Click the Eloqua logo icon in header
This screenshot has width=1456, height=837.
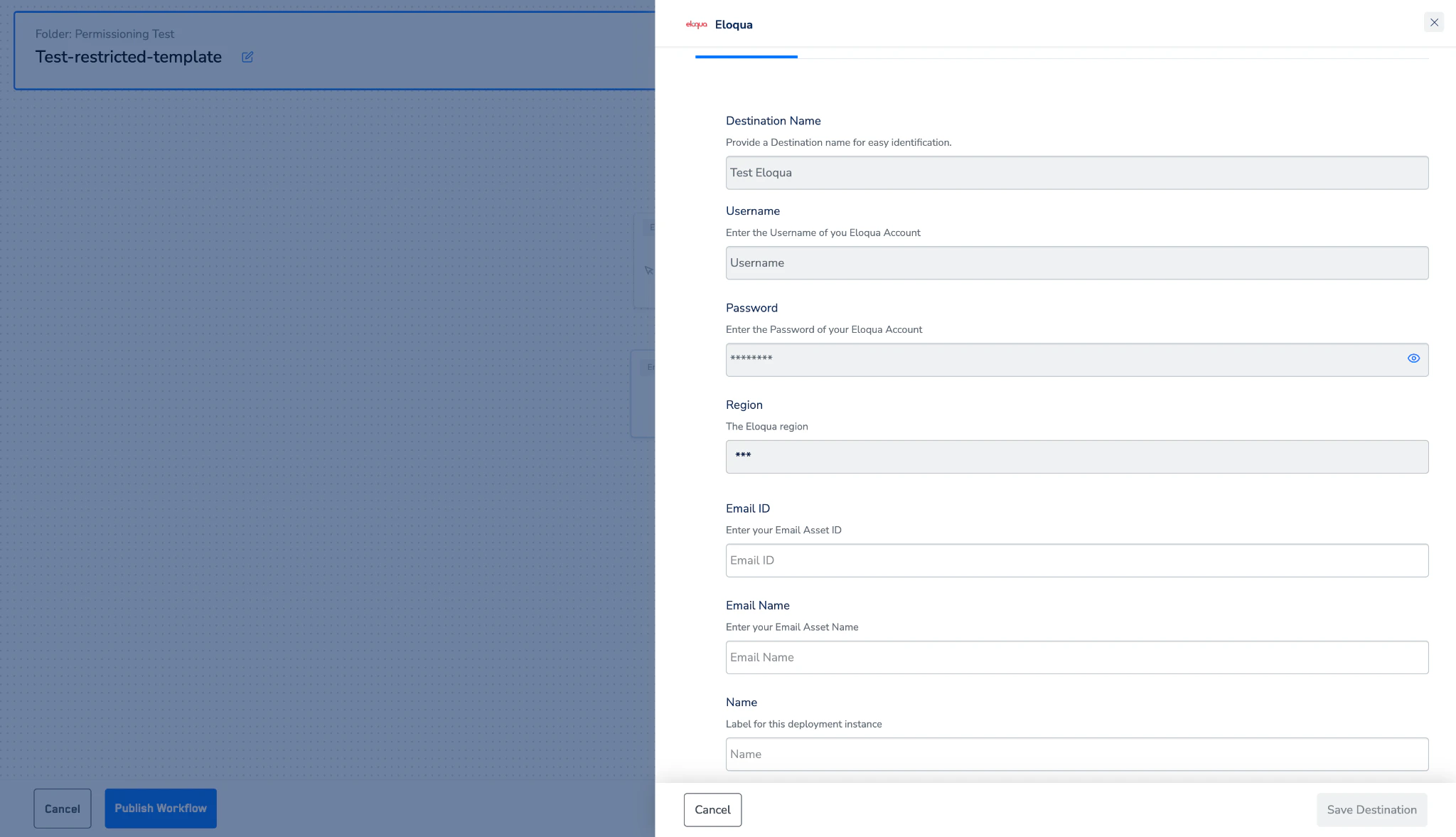(x=696, y=25)
